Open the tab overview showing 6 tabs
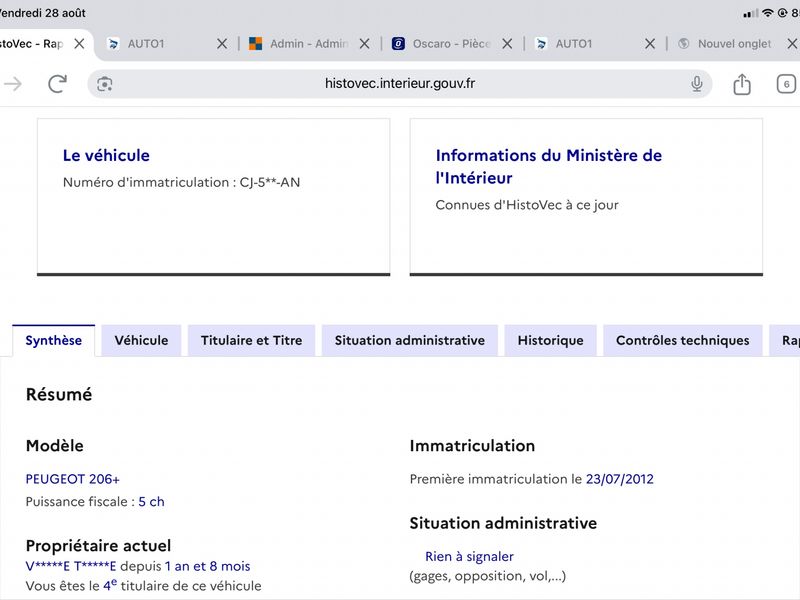The image size is (800, 600). [786, 84]
